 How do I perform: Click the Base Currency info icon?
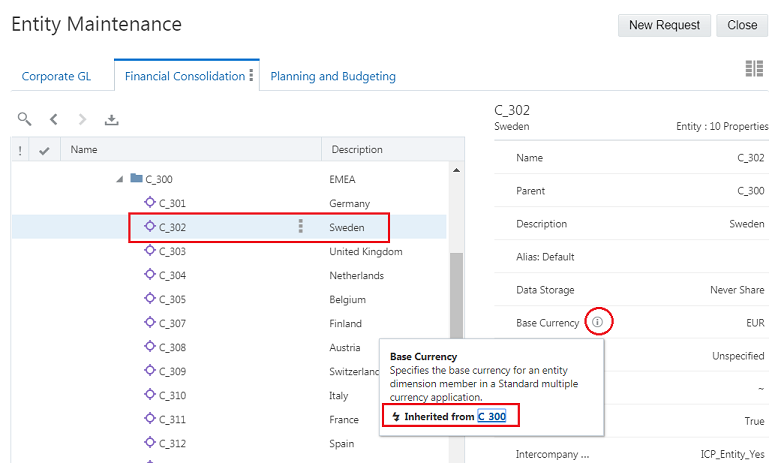[x=598, y=322]
